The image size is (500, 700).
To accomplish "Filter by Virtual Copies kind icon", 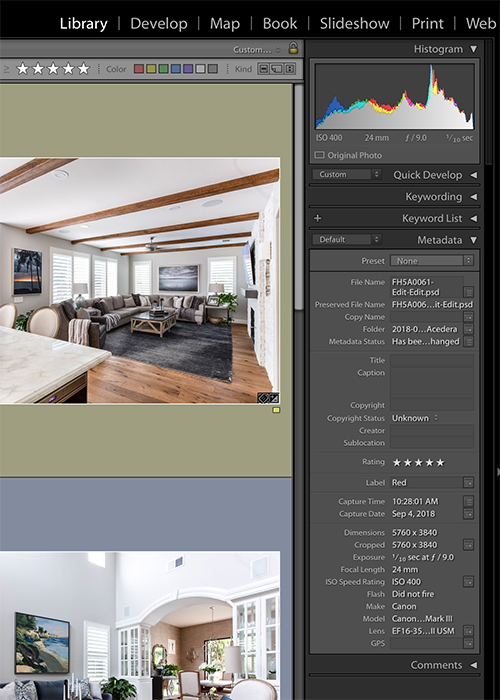I will pos(276,69).
